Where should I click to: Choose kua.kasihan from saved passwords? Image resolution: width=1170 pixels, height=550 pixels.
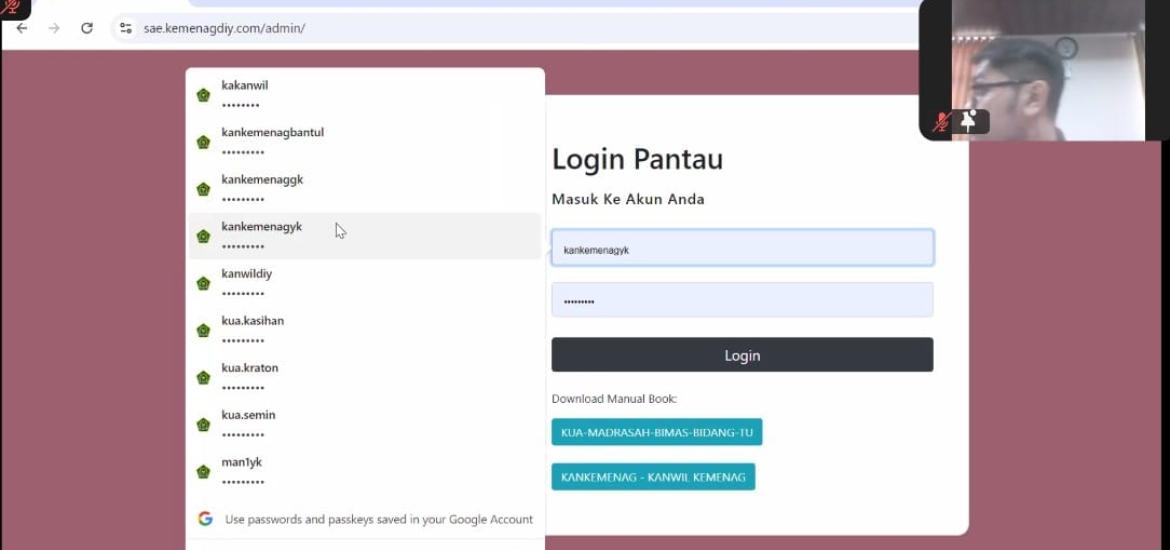[365, 330]
